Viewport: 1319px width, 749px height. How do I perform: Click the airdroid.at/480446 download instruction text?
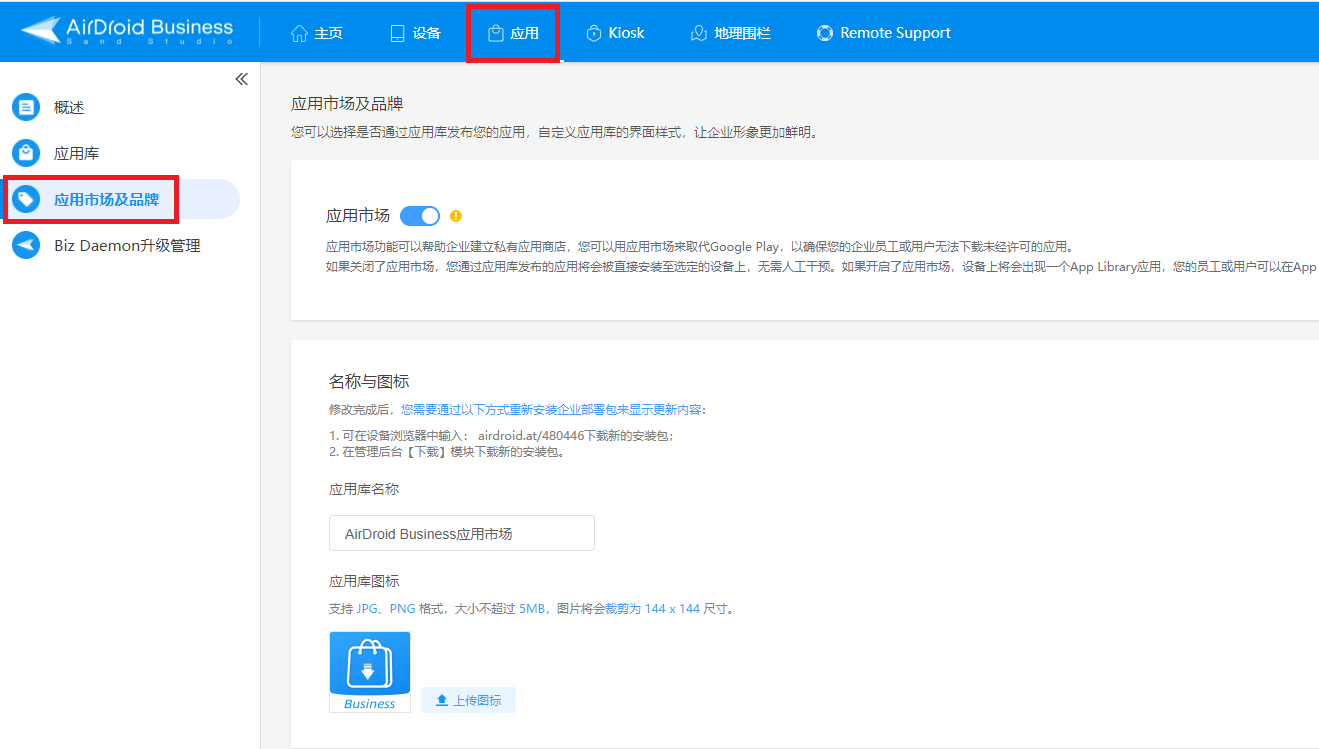[x=502, y=436]
